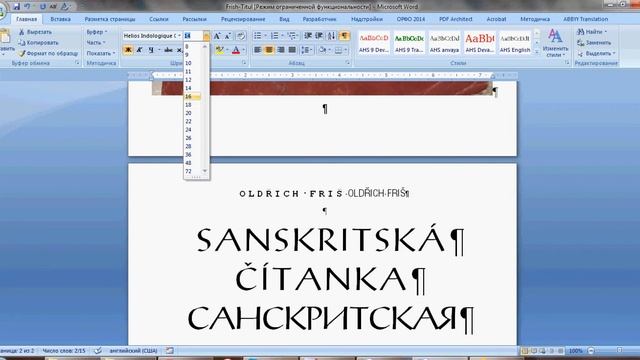Click the font size dropdown arrow
The image size is (640, 360).
pos(207,36)
